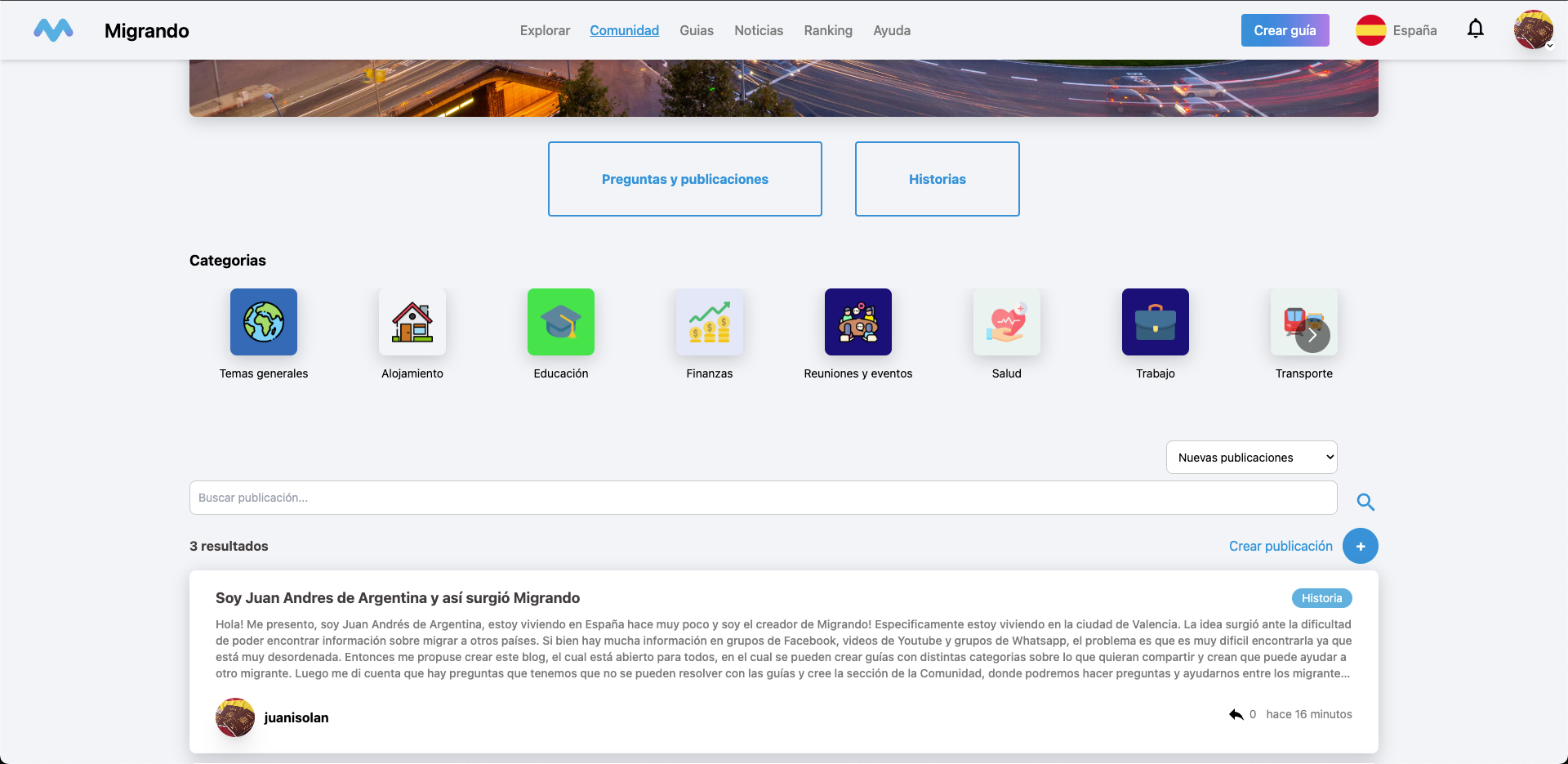Select the Preguntas y publicaciones tab
Viewport: 1568px width, 764px height.
[685, 179]
